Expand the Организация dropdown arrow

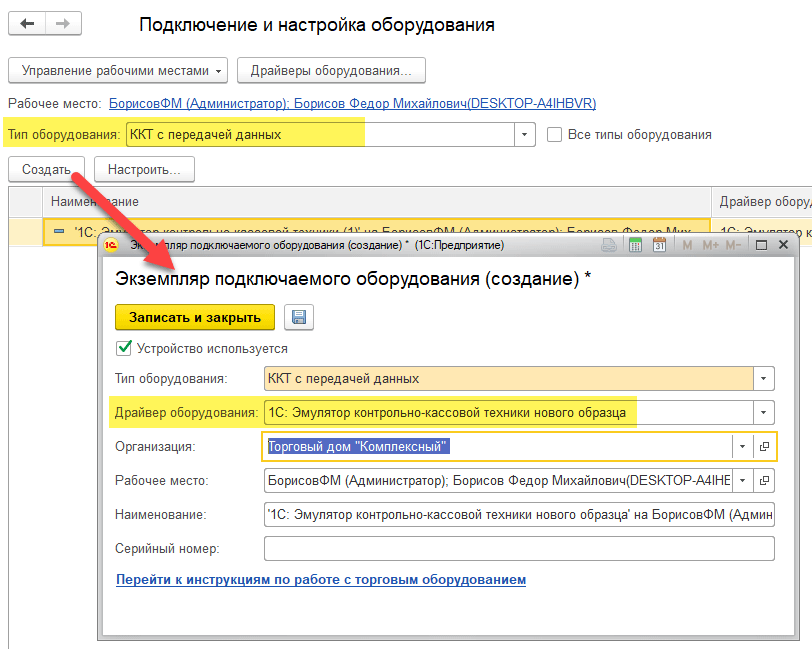click(743, 447)
